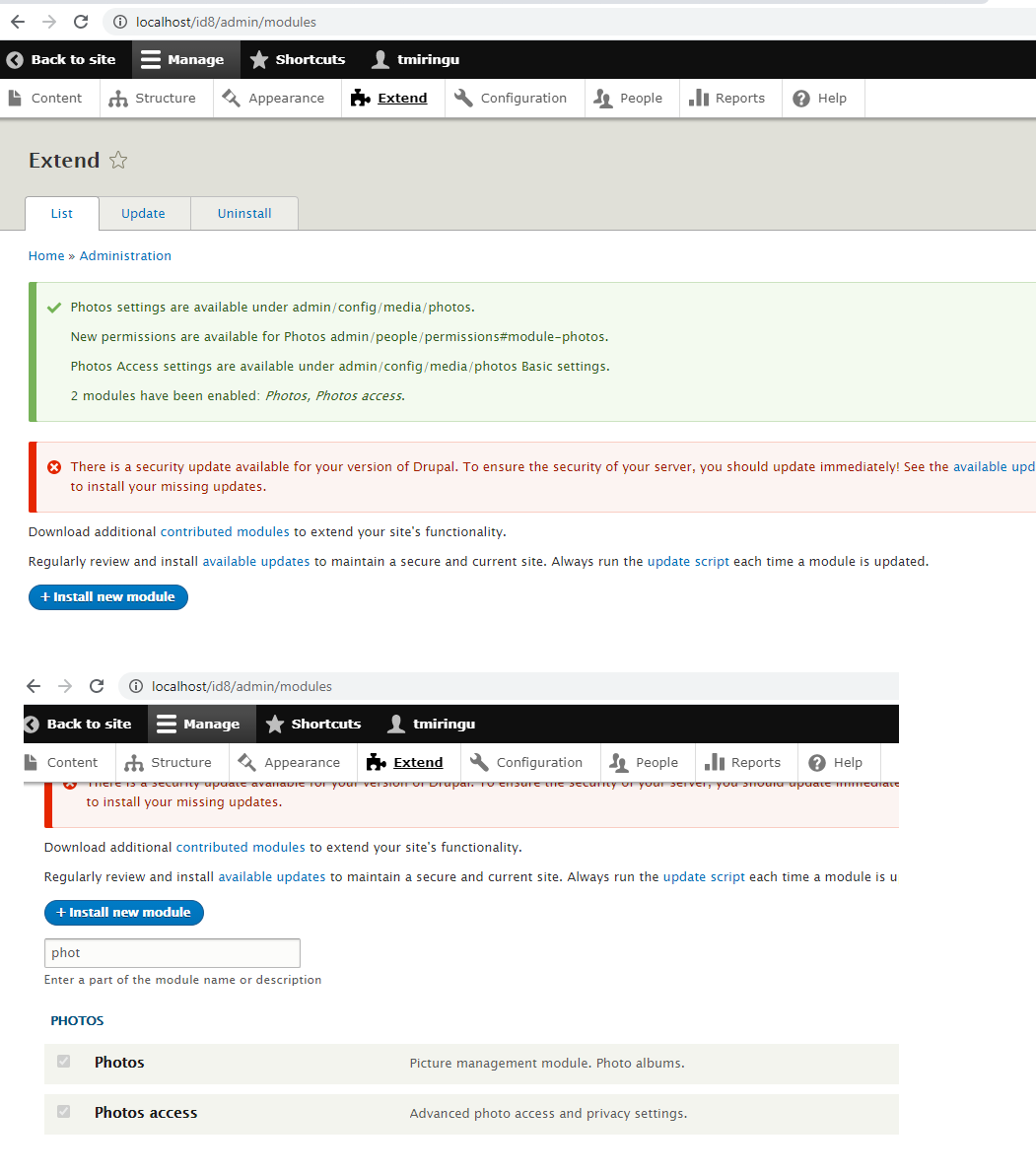Viewport: 1036px width, 1175px height.
Task: Click the reload icon in the upper browser bar
Action: tap(81, 22)
